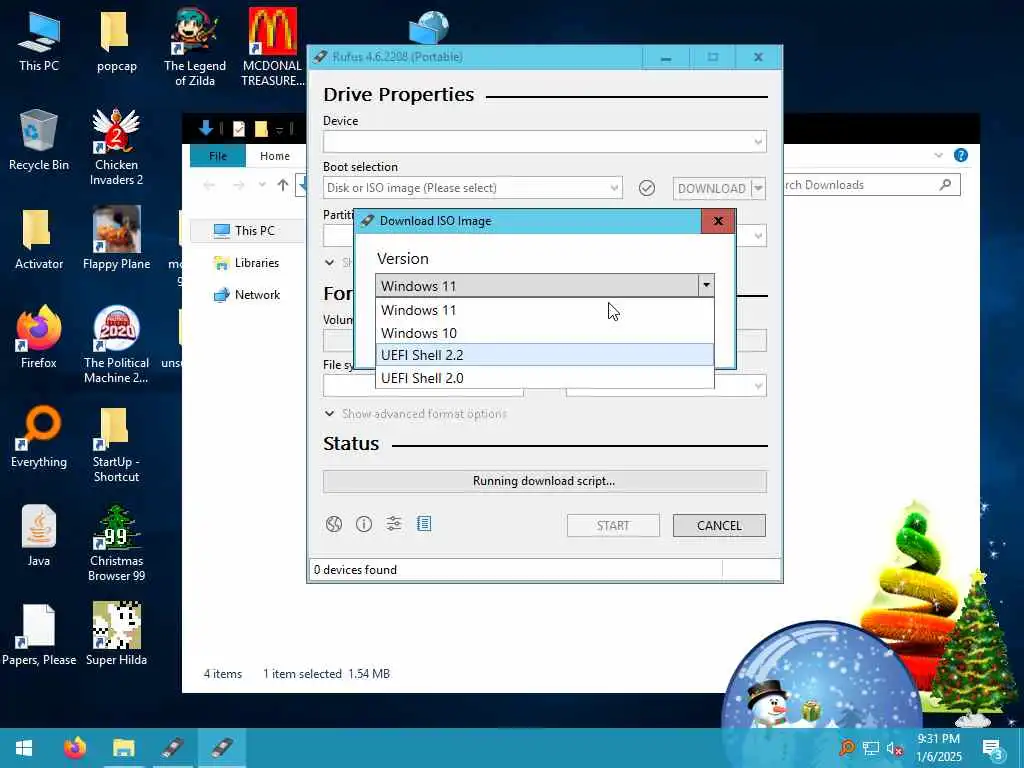The height and width of the screenshot is (768, 1024).
Task: Open the File tab in Explorer
Action: click(217, 156)
